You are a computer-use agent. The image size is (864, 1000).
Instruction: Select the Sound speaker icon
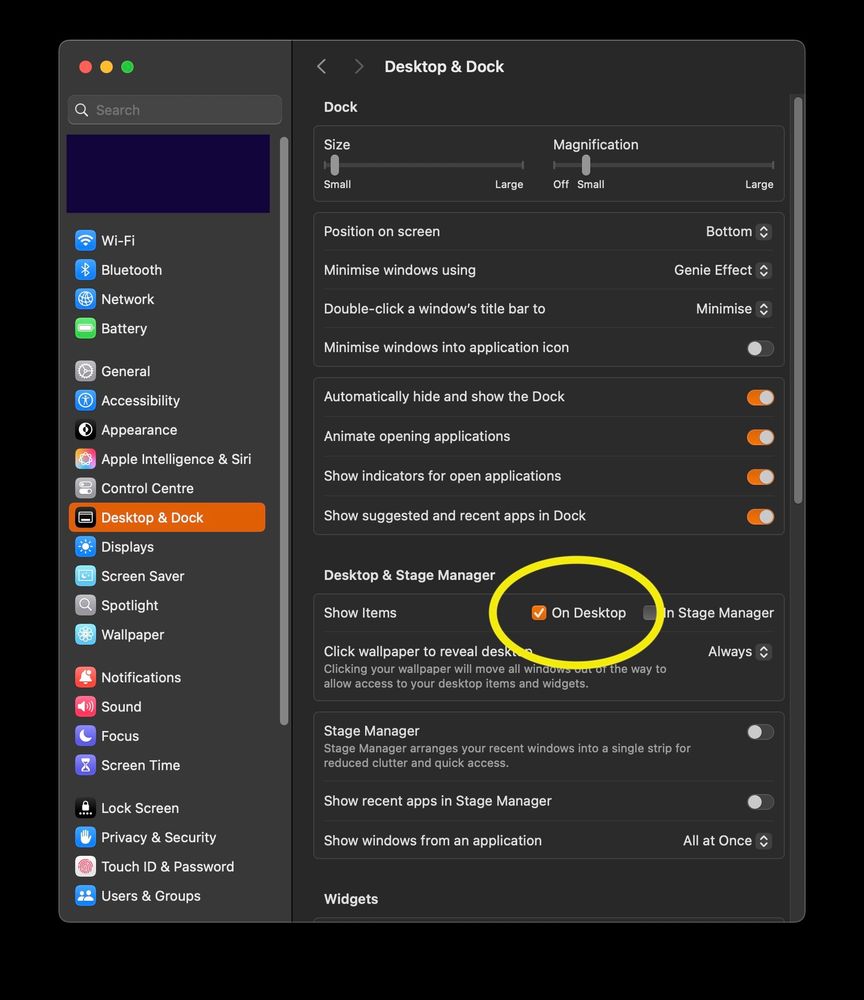(85, 706)
